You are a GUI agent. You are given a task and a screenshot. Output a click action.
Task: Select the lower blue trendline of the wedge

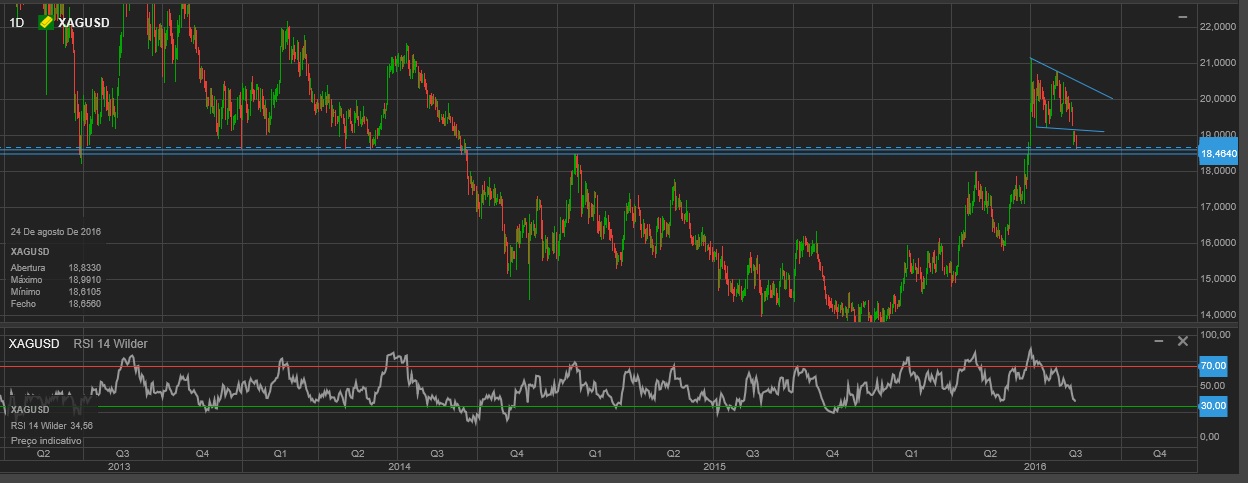(x=1070, y=129)
